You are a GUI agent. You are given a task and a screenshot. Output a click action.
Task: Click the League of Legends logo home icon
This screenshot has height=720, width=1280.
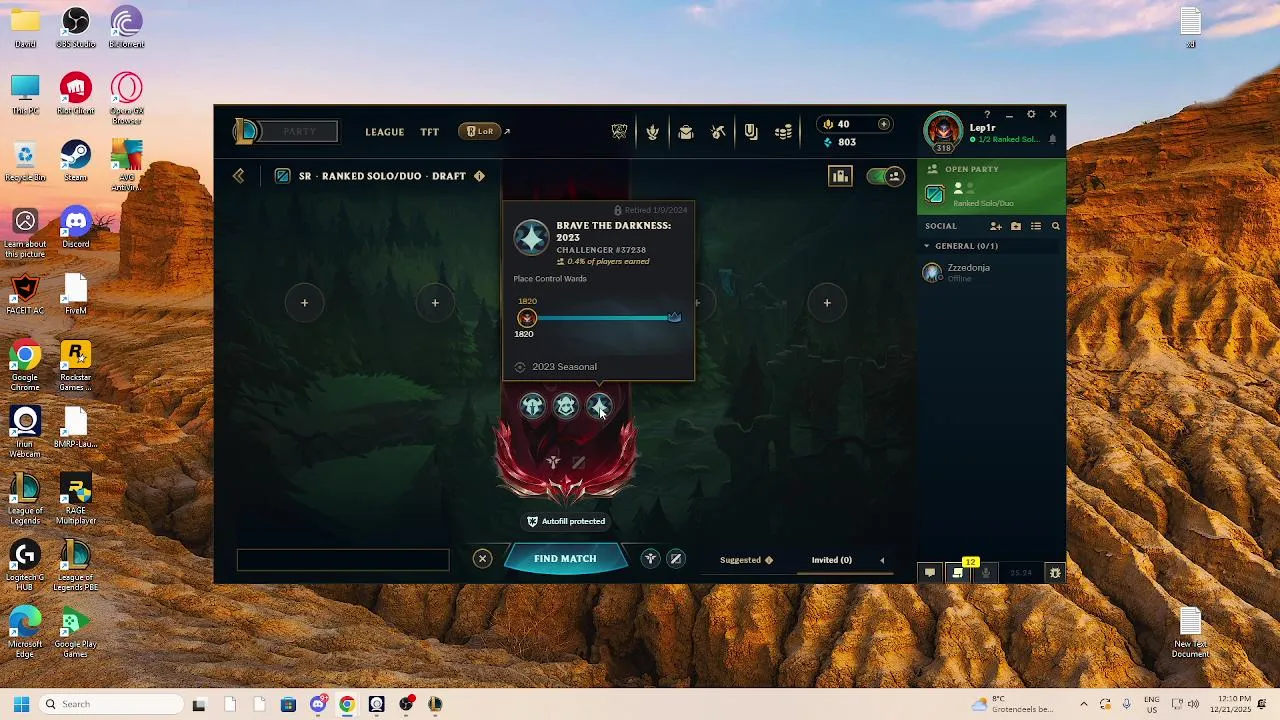(x=246, y=131)
